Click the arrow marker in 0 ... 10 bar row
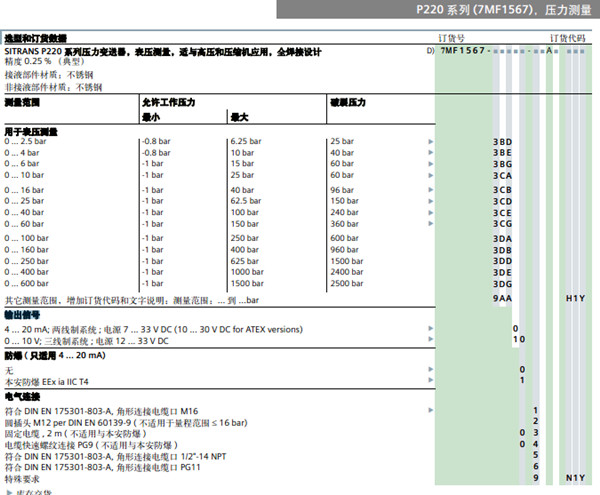Image resolution: width=600 pixels, height=495 pixels. pyautogui.click(x=431, y=175)
